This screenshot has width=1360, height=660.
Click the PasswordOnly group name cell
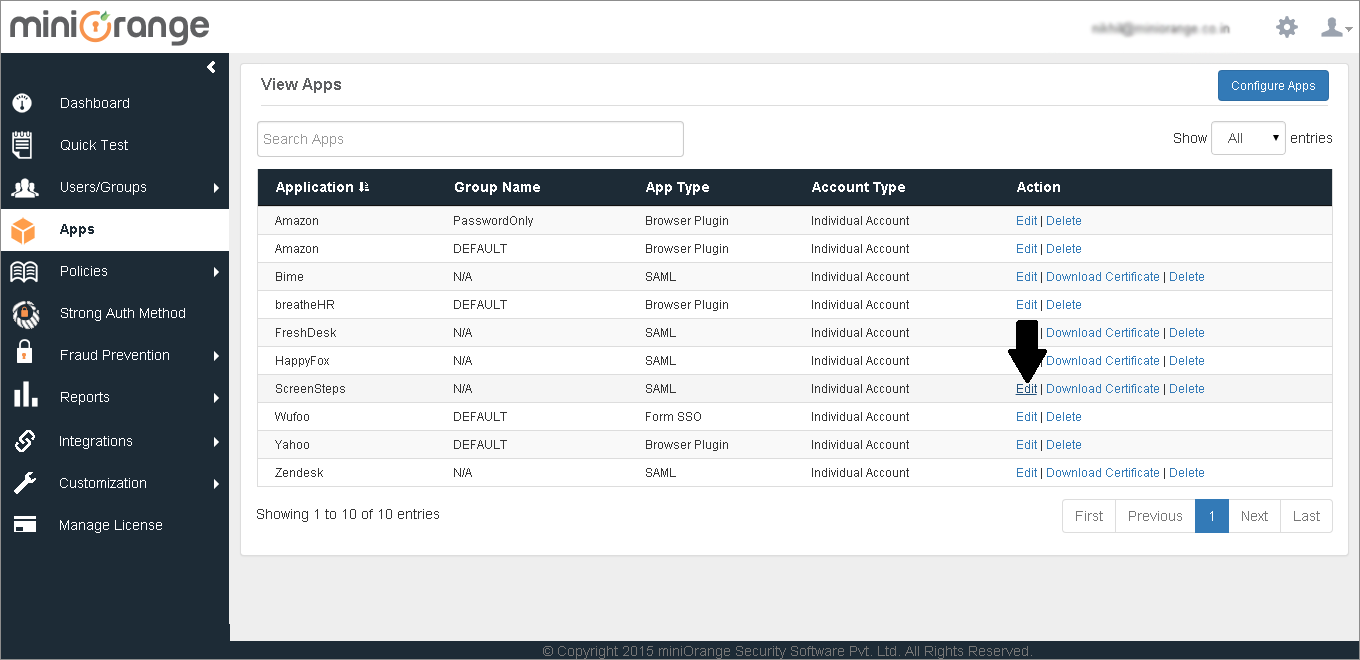[493, 221]
